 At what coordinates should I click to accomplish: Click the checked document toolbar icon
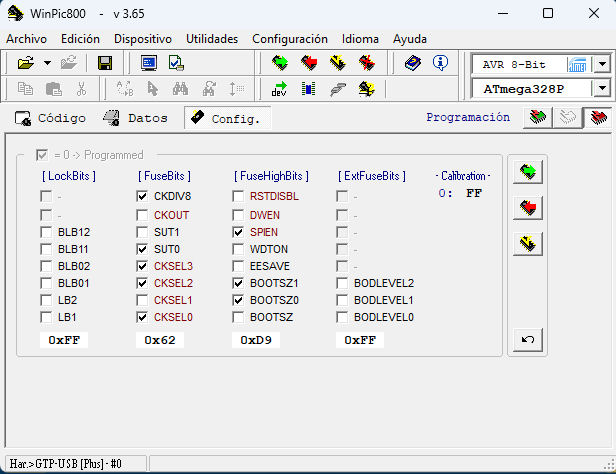pos(176,63)
